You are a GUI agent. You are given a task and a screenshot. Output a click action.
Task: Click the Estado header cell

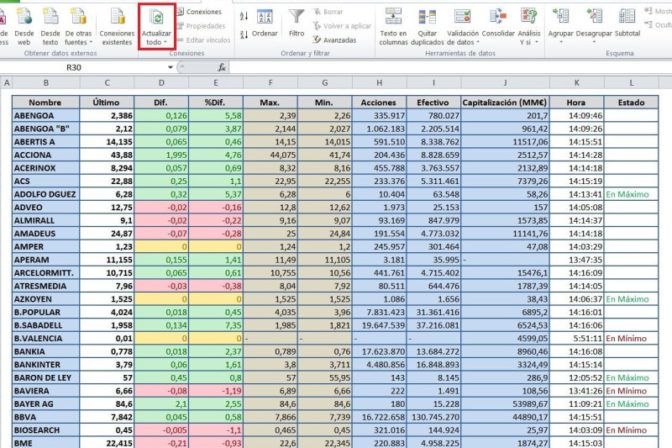click(x=631, y=102)
